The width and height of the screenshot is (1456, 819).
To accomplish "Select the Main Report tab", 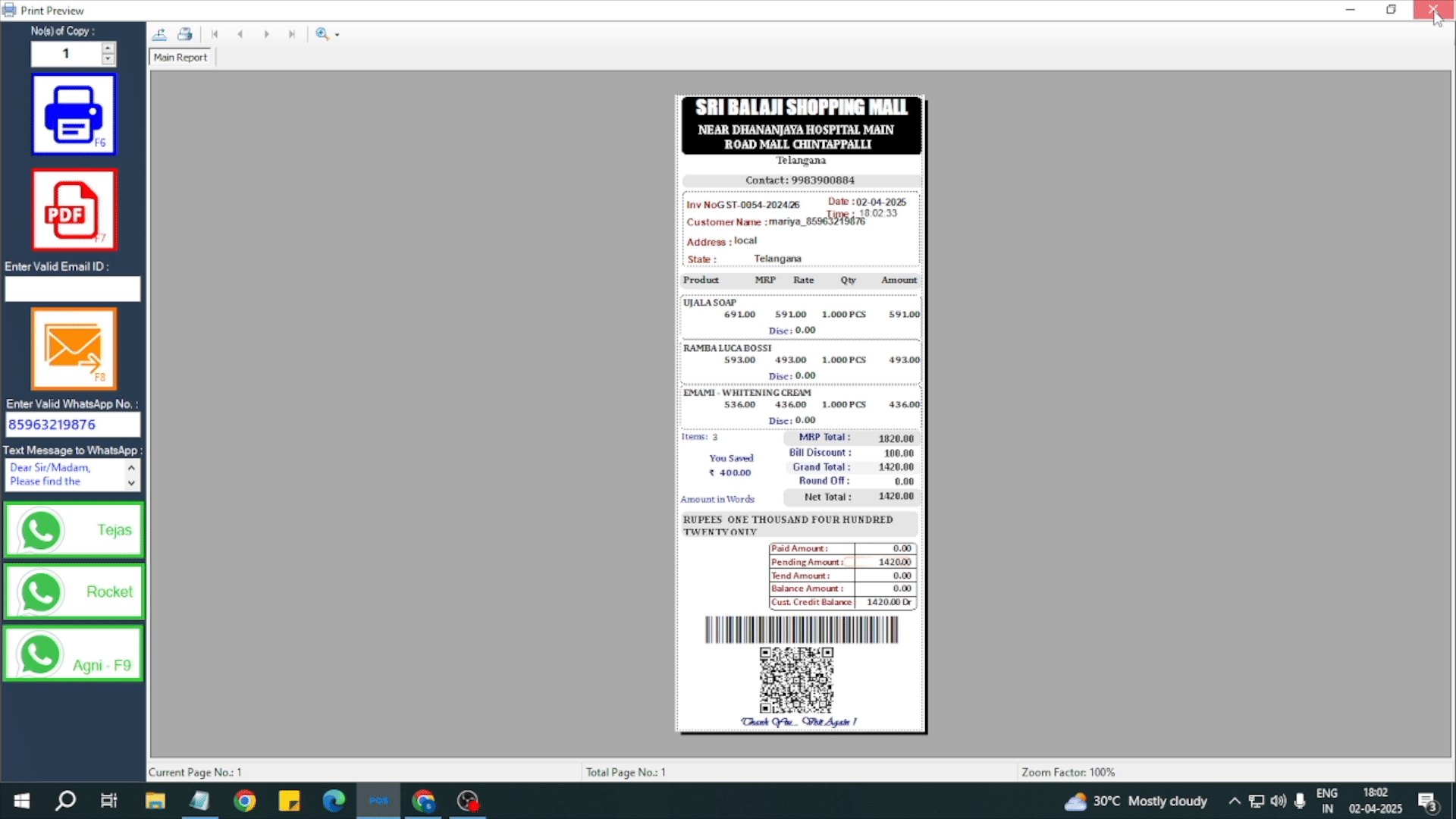I will pos(180,58).
